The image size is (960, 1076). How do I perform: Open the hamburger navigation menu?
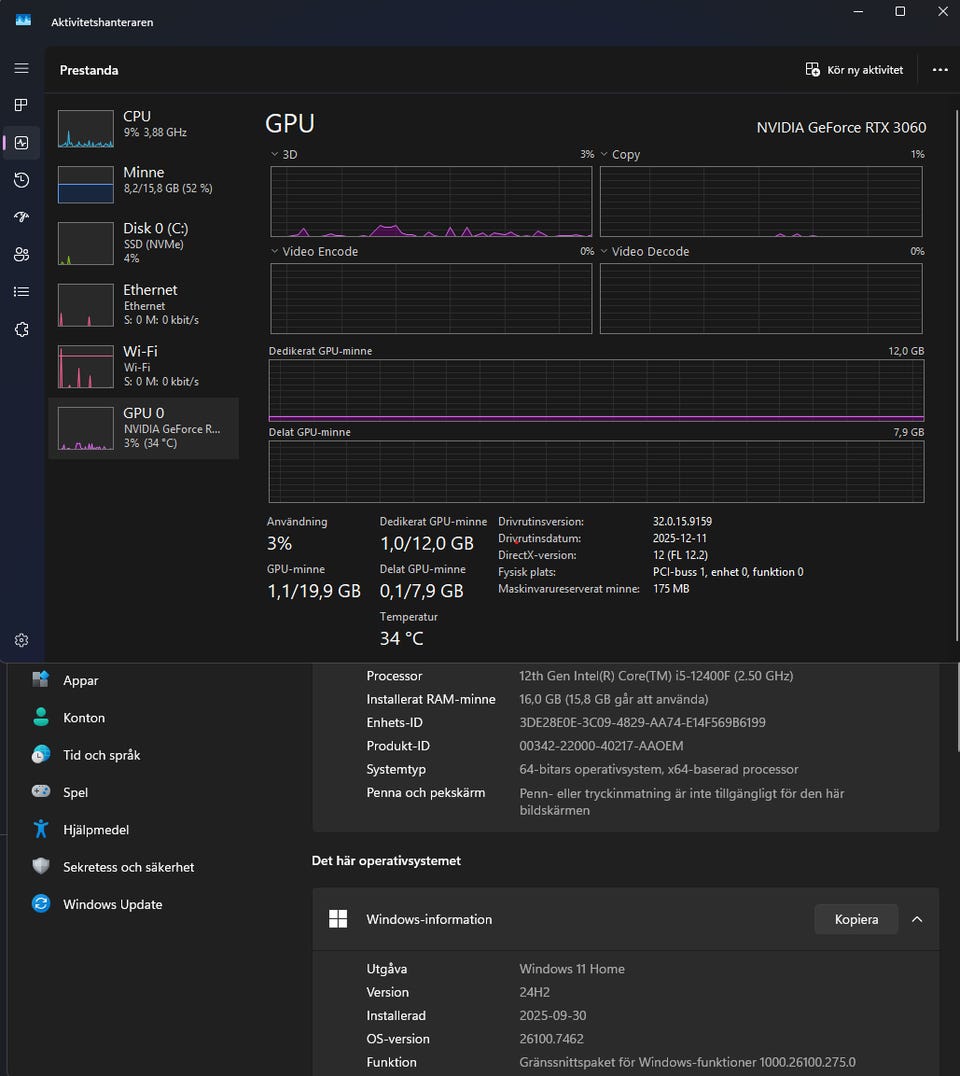[21, 68]
